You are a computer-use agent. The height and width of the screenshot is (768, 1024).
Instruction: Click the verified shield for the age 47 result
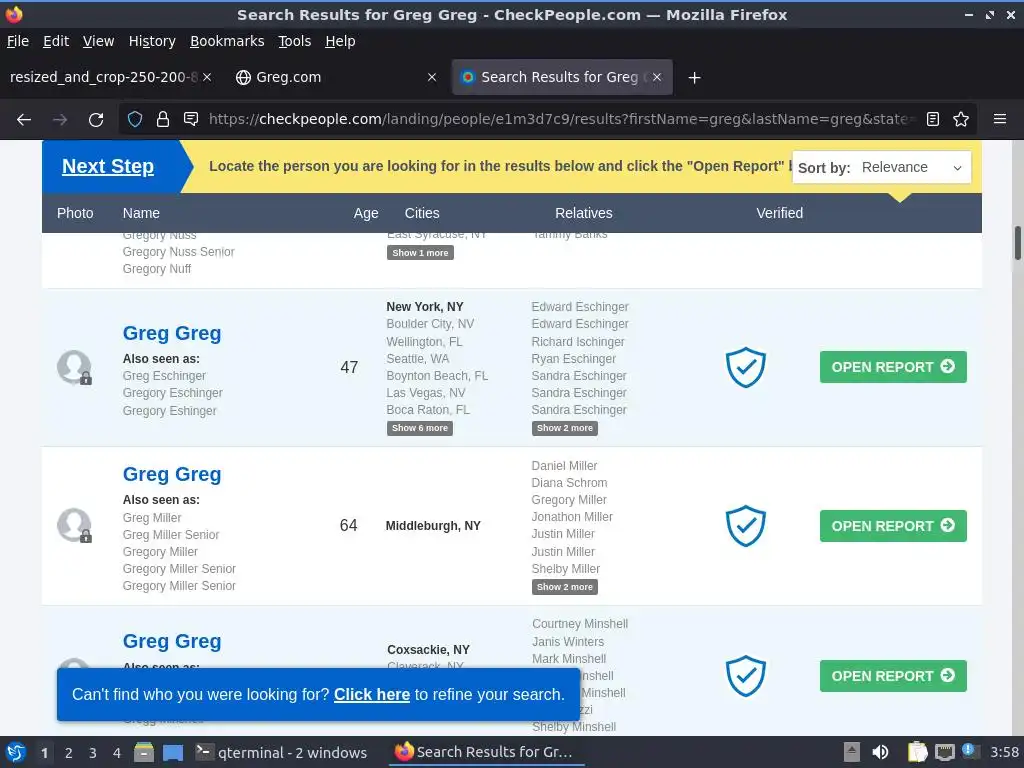pyautogui.click(x=746, y=367)
